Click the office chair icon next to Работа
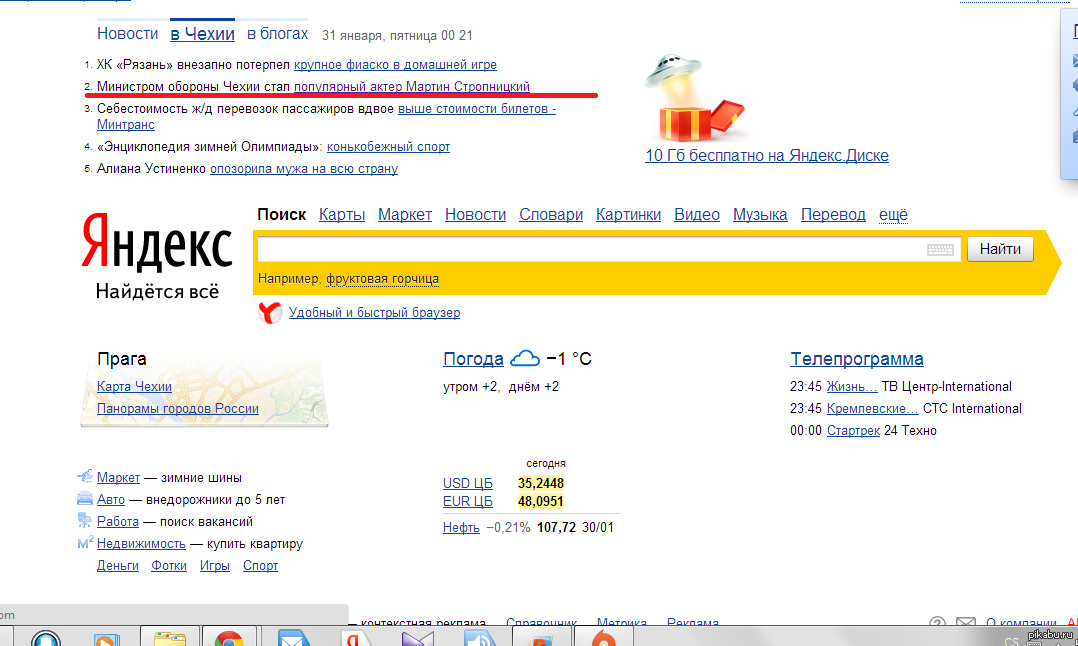The width and height of the screenshot is (1078, 646). (86, 521)
